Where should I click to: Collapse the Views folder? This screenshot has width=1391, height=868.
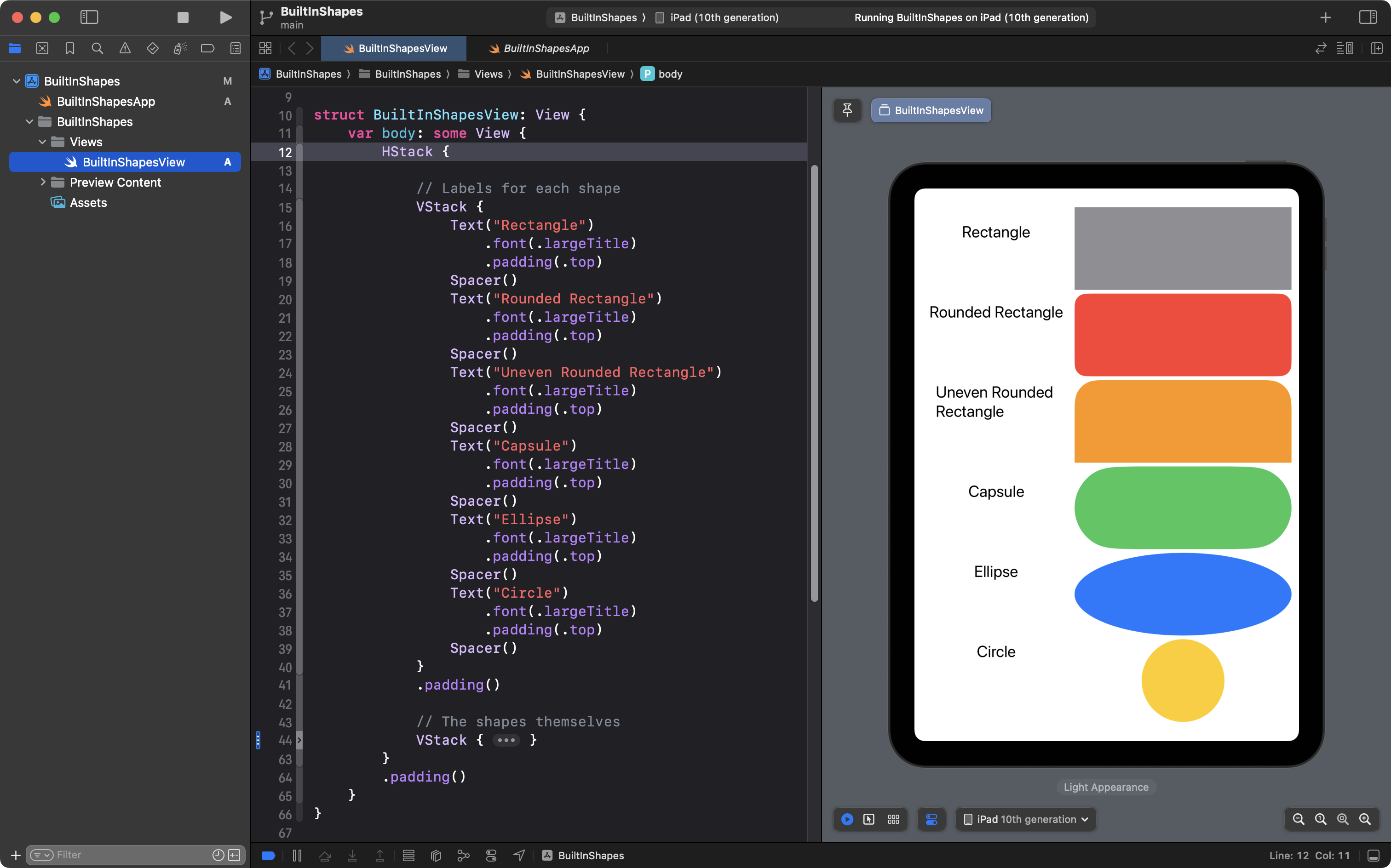(x=42, y=142)
